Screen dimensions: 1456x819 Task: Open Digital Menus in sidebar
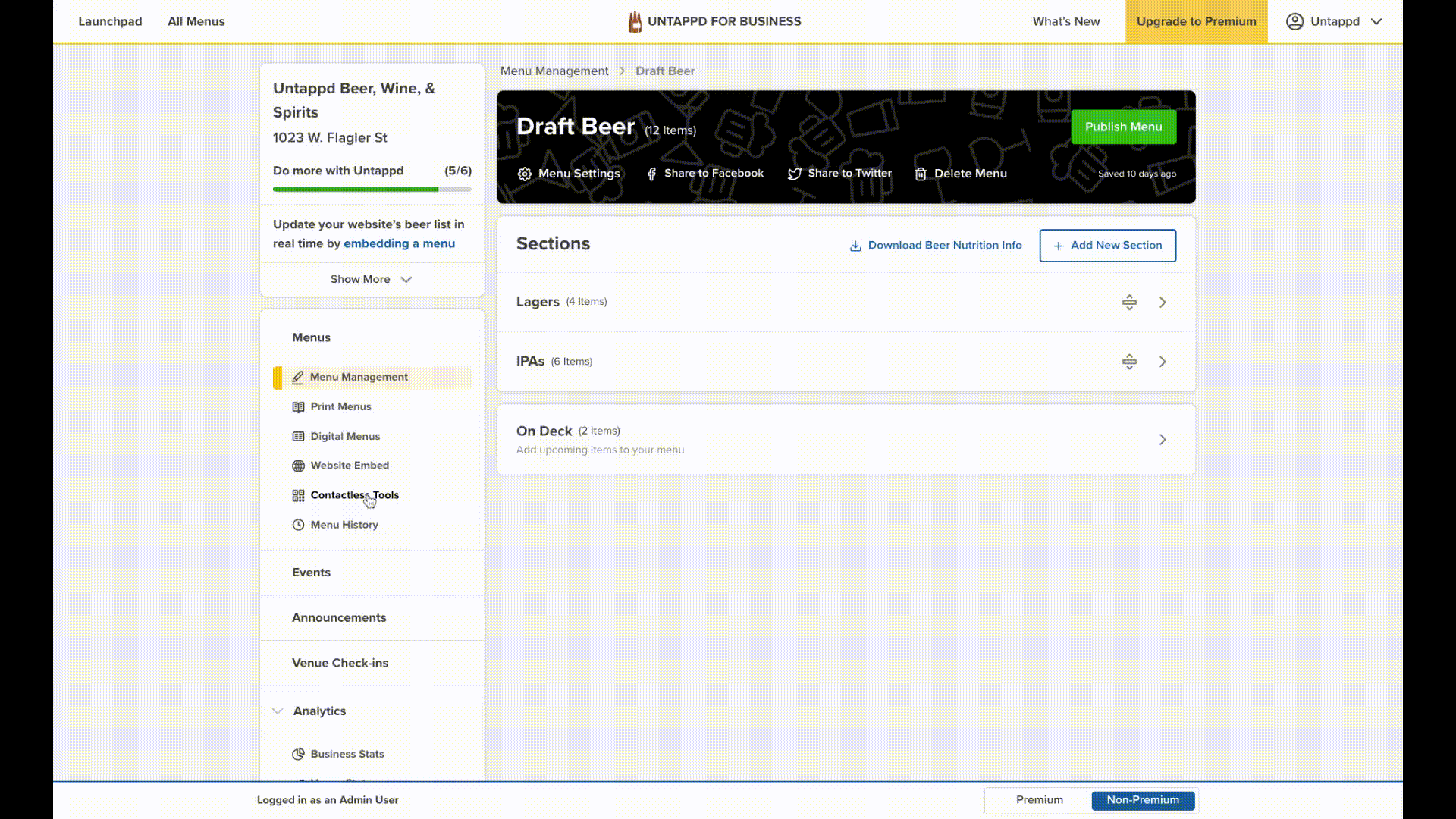tap(345, 437)
